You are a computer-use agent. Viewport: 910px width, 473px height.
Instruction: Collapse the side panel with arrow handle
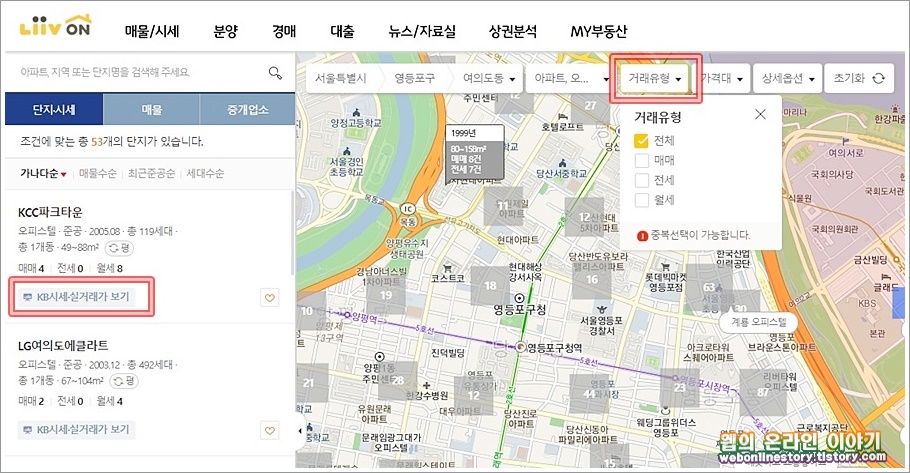[301, 431]
